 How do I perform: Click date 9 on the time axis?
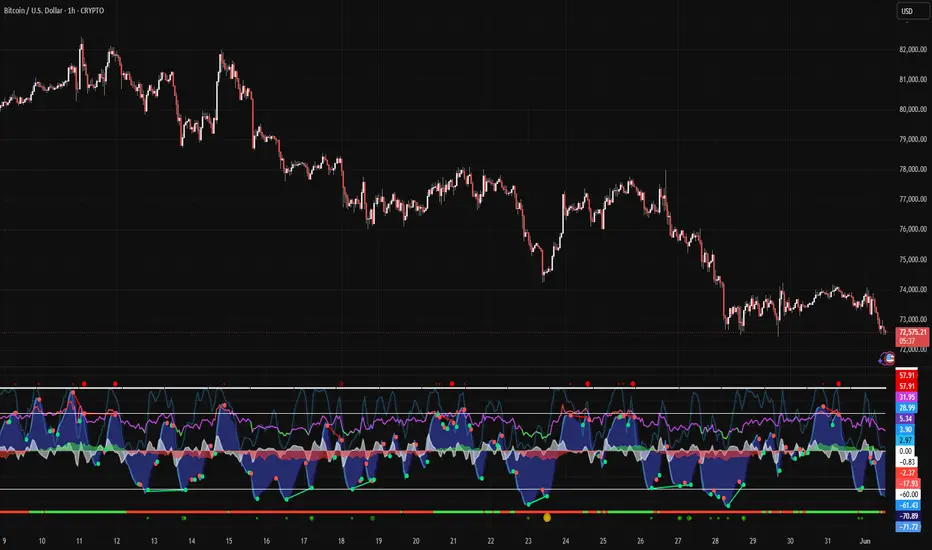[4, 541]
